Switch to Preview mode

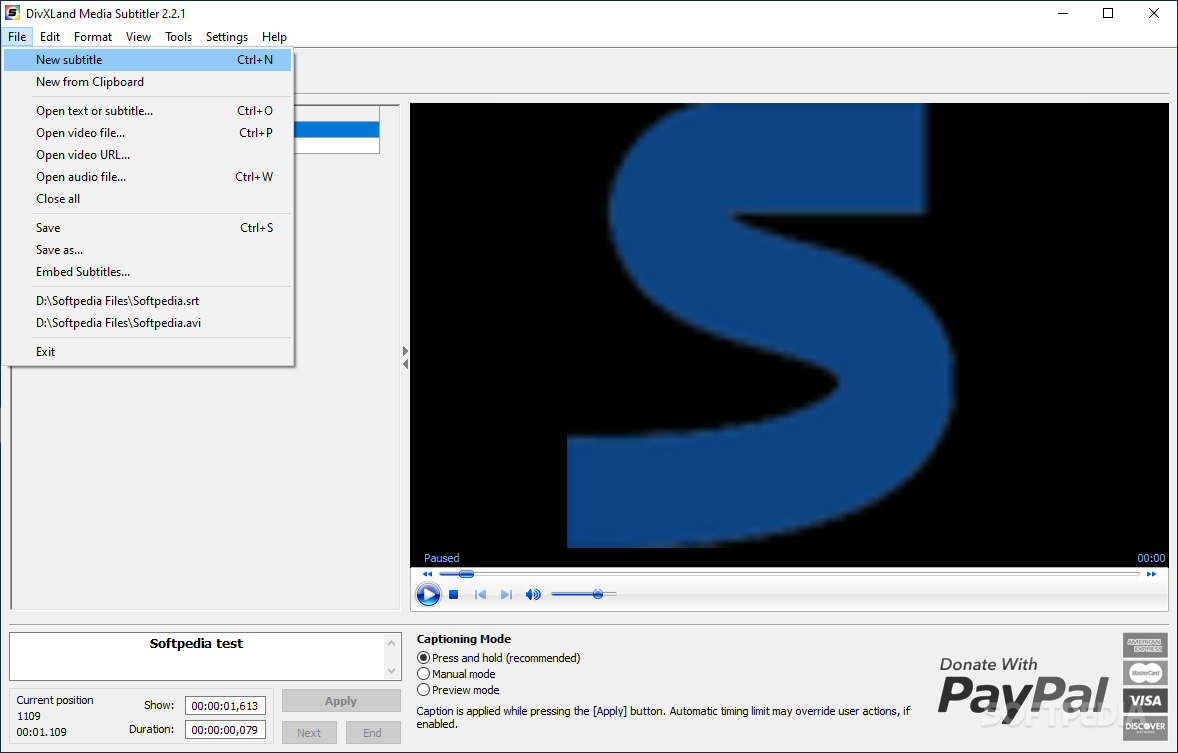tap(423, 689)
